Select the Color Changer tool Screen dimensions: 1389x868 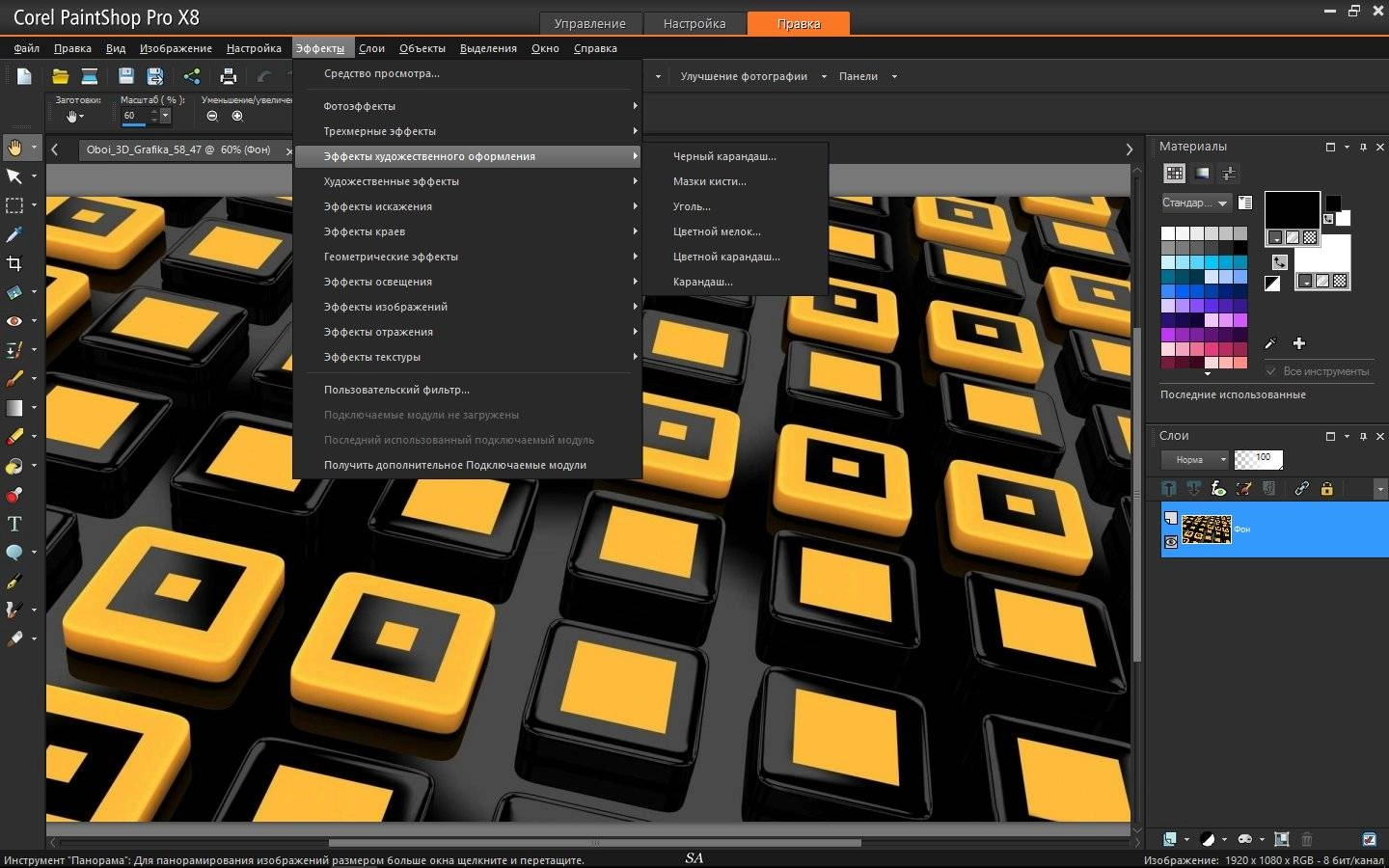tap(14, 495)
